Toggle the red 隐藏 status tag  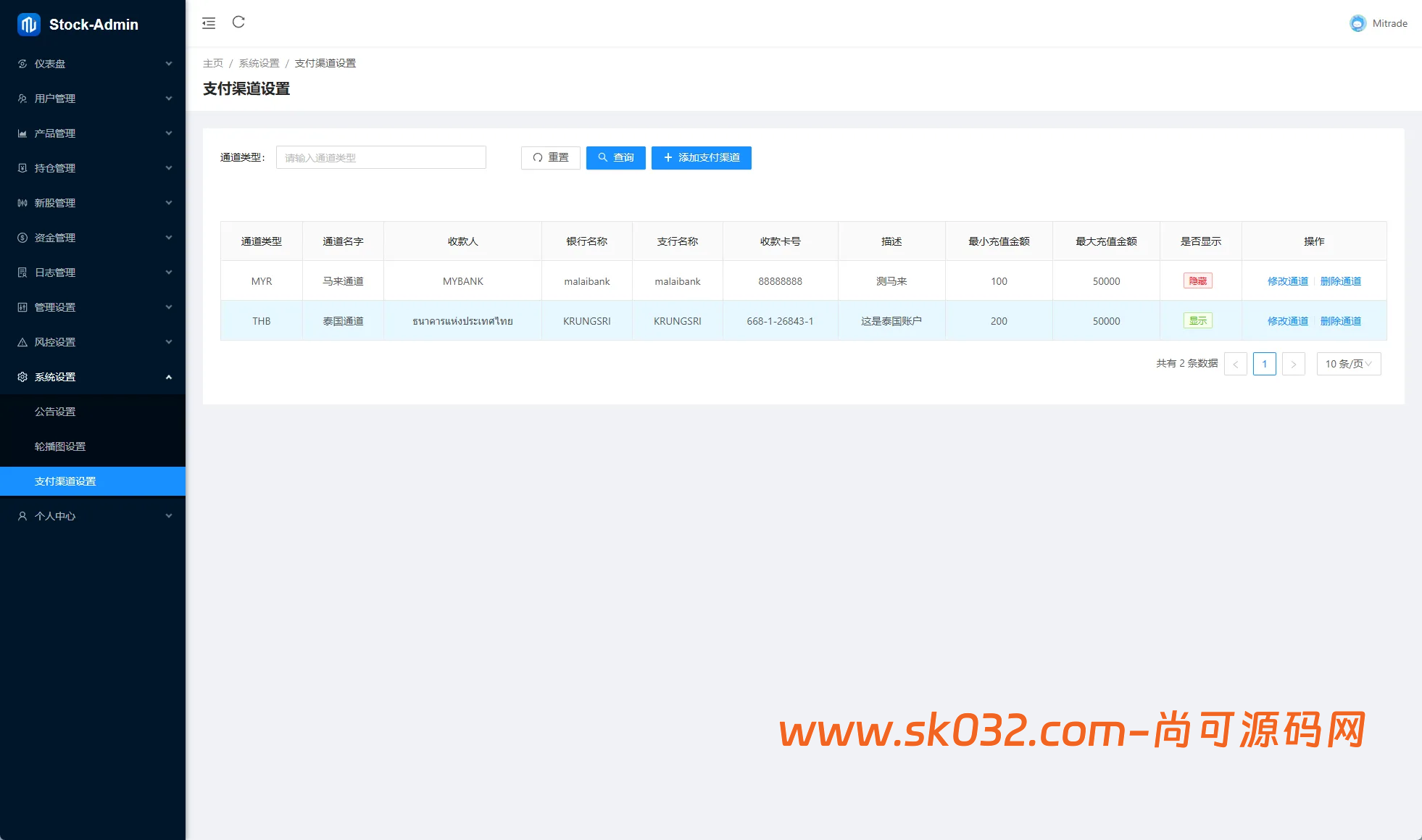[1197, 281]
